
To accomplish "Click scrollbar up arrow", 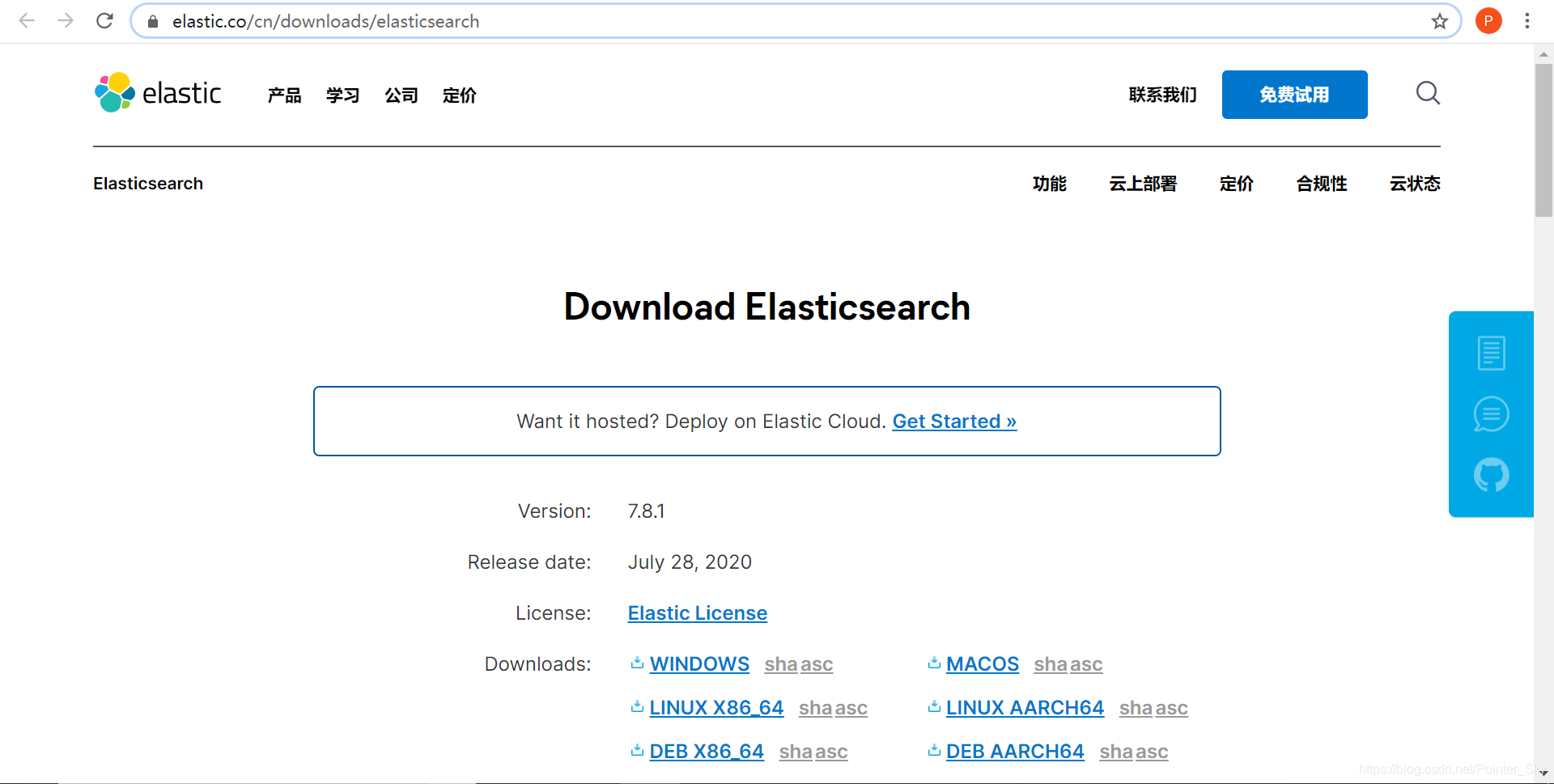I will coord(1543,53).
